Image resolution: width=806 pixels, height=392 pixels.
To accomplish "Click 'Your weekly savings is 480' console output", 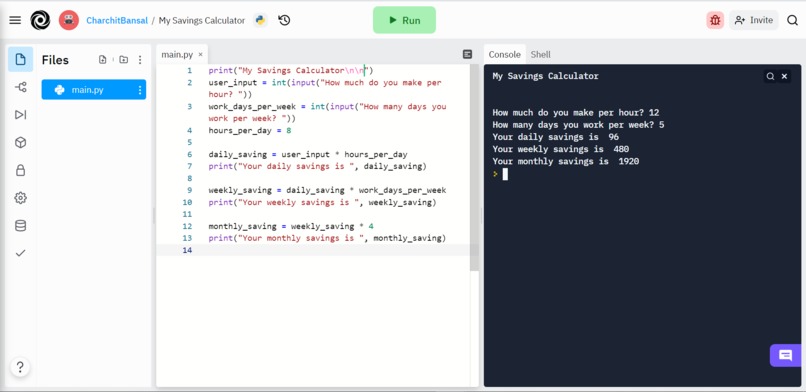I will [560, 150].
